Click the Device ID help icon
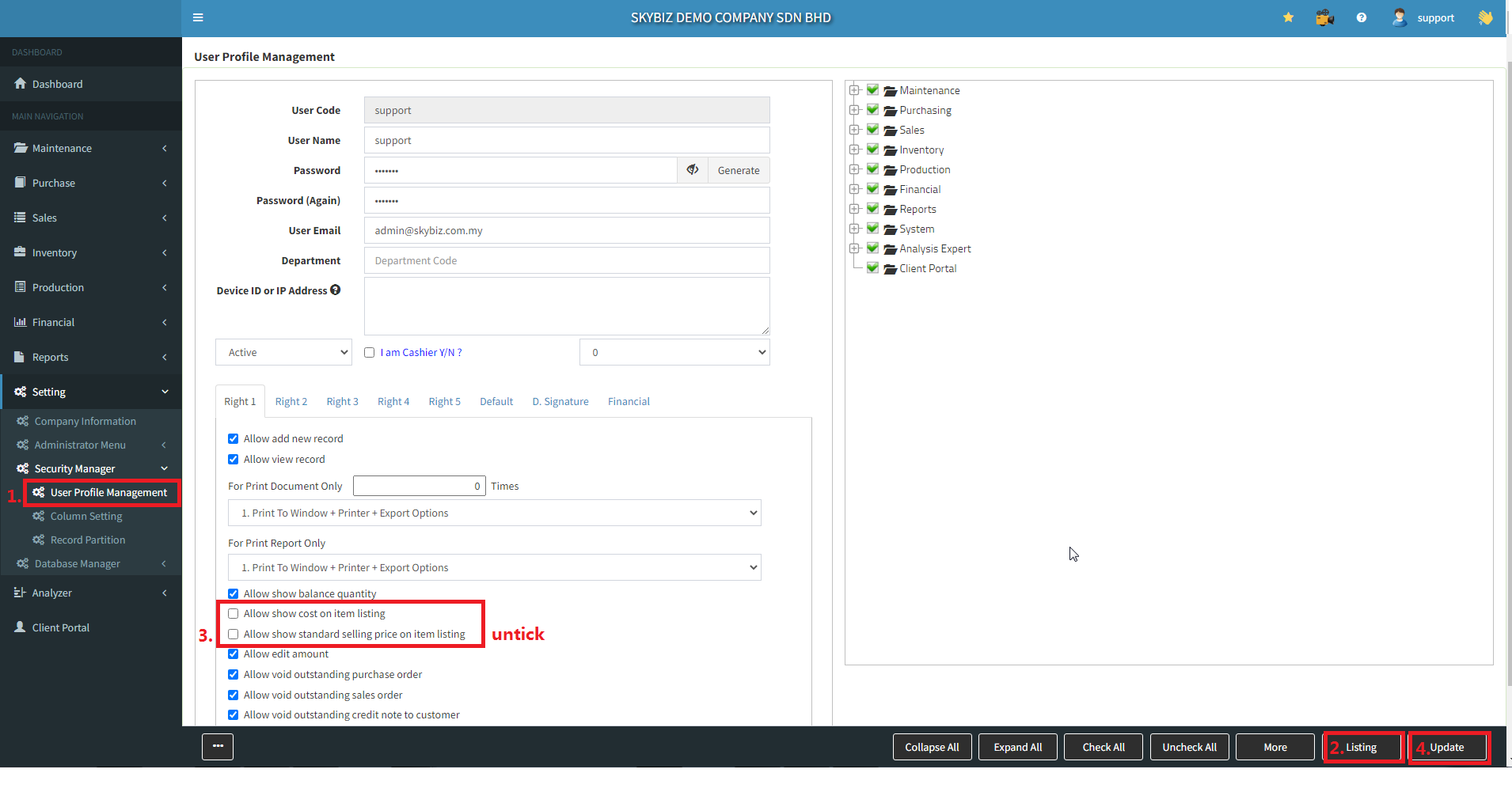This screenshot has width=1512, height=788. coord(336,290)
